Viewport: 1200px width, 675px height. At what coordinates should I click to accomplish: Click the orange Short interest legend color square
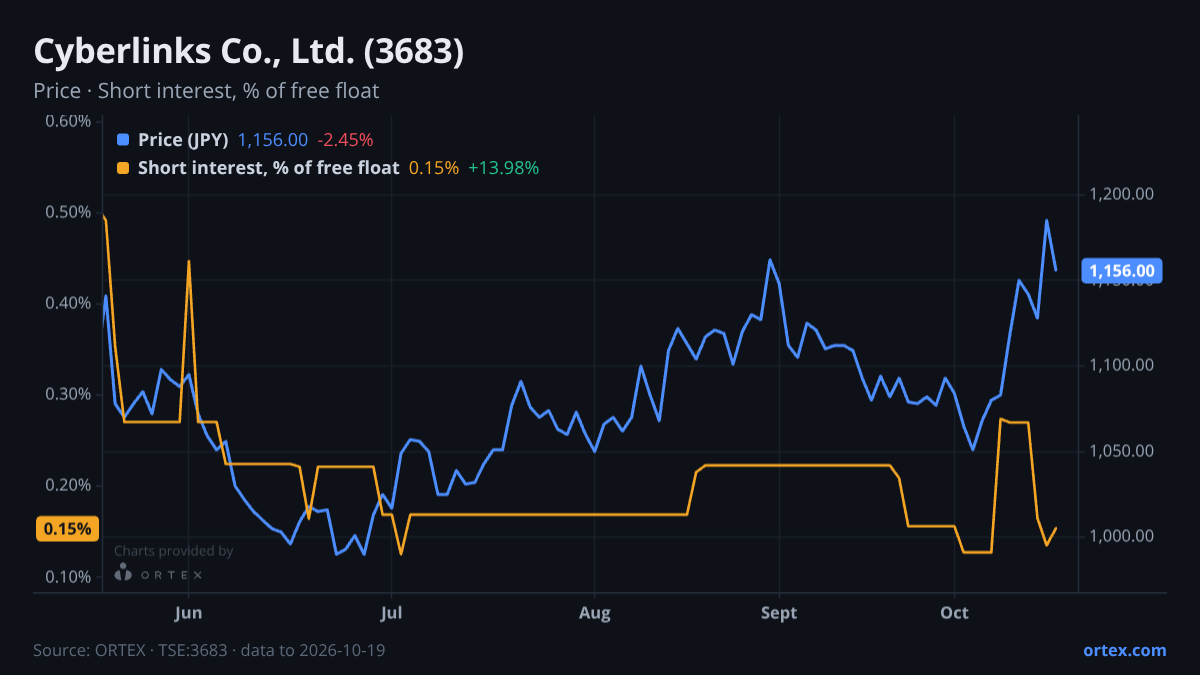pyautogui.click(x=123, y=168)
